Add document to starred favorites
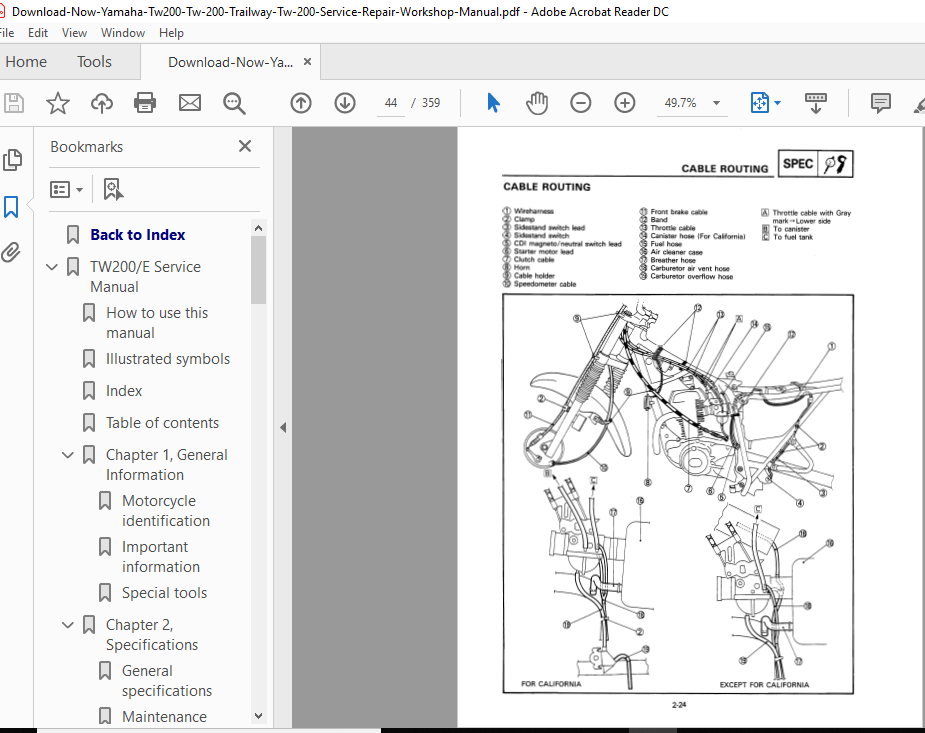925x733 pixels. tap(58, 103)
